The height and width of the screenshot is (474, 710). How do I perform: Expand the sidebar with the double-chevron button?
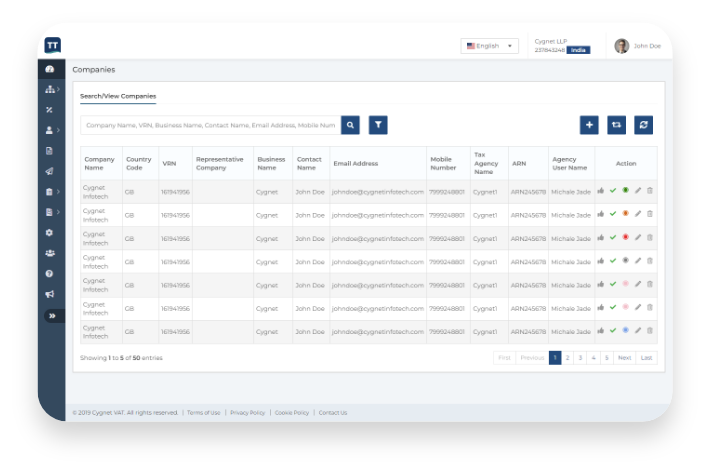[53, 316]
